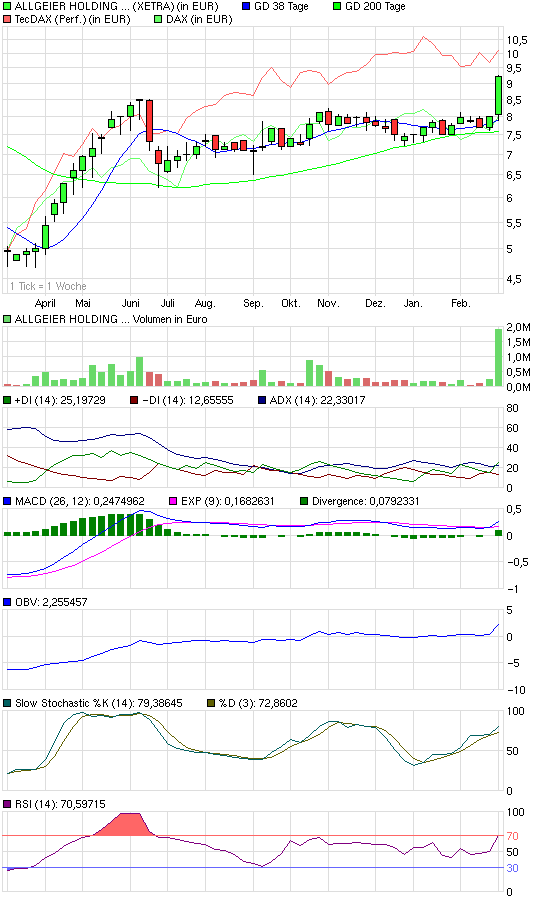Click the EXP (9): 0,1682631 value
The width and height of the screenshot is (545, 913).
pyautogui.click(x=228, y=501)
